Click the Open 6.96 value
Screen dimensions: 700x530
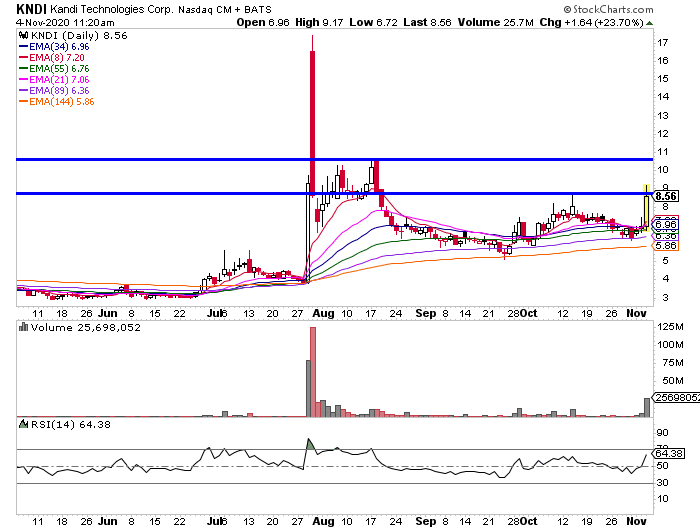(x=263, y=22)
